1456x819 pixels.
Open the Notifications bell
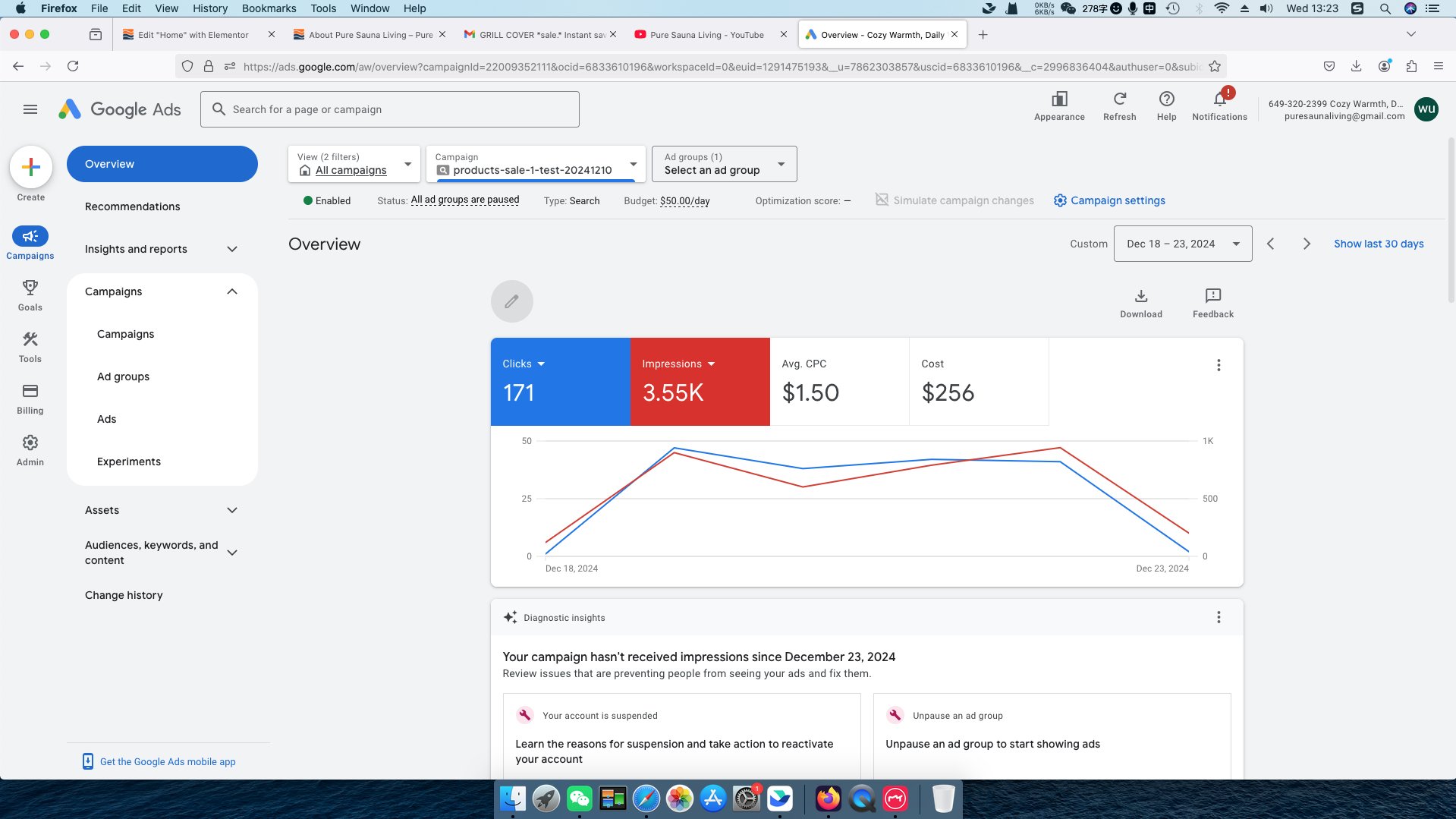[x=1219, y=99]
